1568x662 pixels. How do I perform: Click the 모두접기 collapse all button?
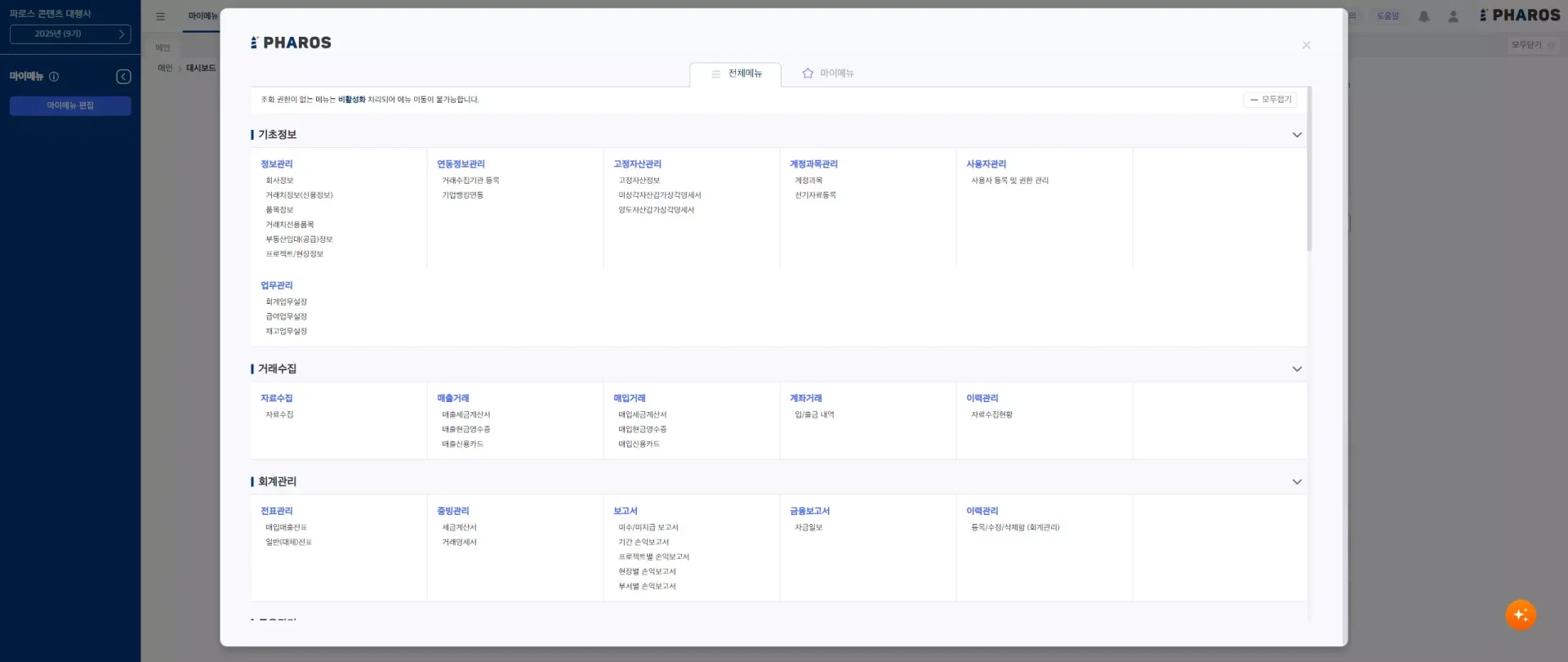tap(1270, 100)
